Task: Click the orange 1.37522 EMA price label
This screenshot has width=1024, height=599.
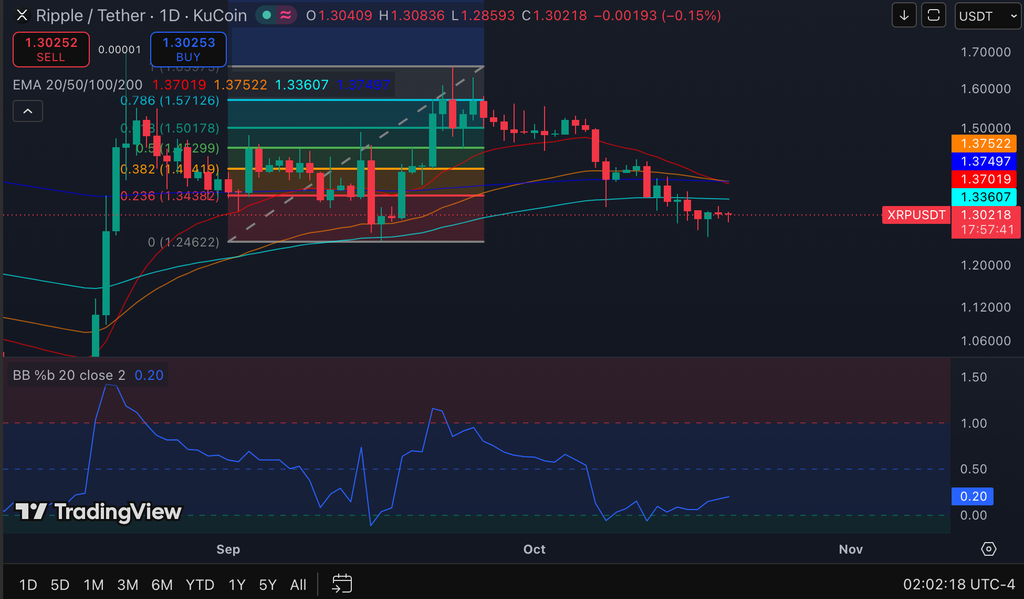Action: pos(985,143)
